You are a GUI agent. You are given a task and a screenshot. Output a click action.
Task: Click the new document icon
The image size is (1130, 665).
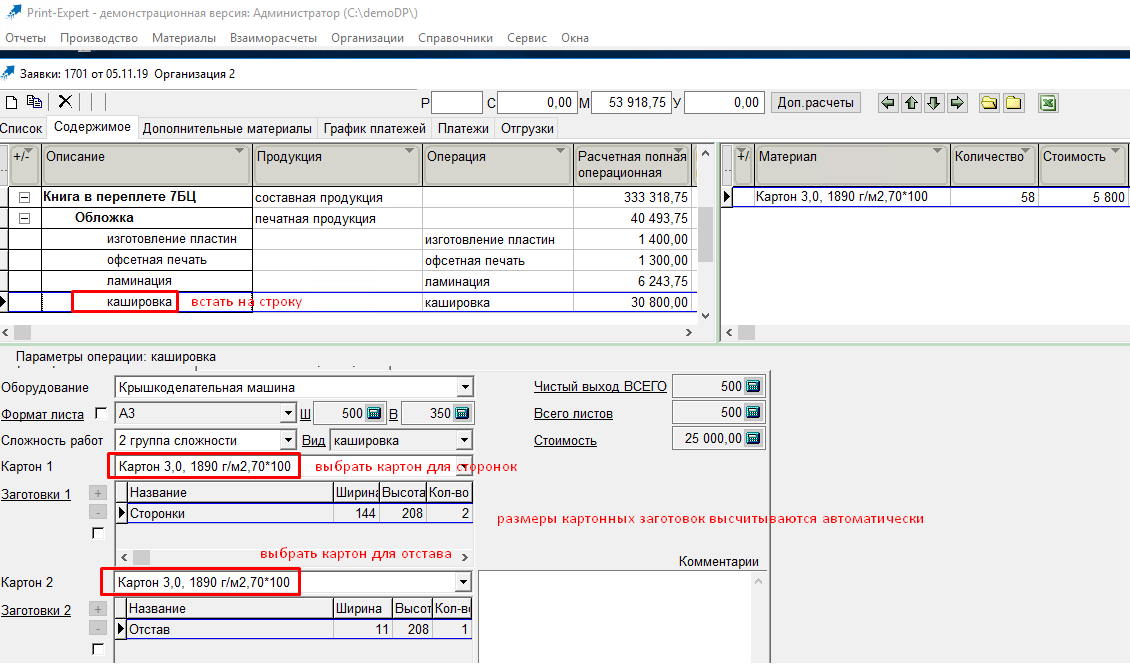(12, 102)
